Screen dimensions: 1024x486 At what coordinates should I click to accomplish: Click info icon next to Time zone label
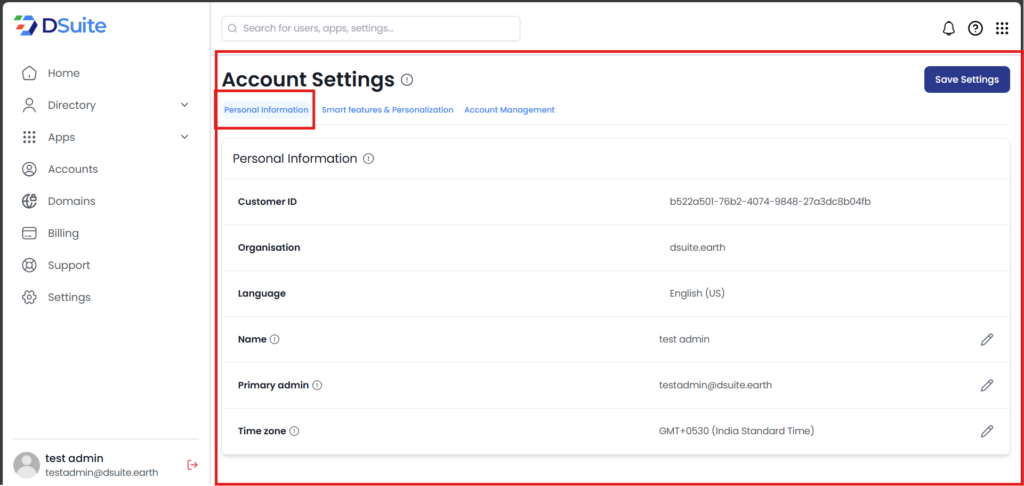pyautogui.click(x=295, y=431)
